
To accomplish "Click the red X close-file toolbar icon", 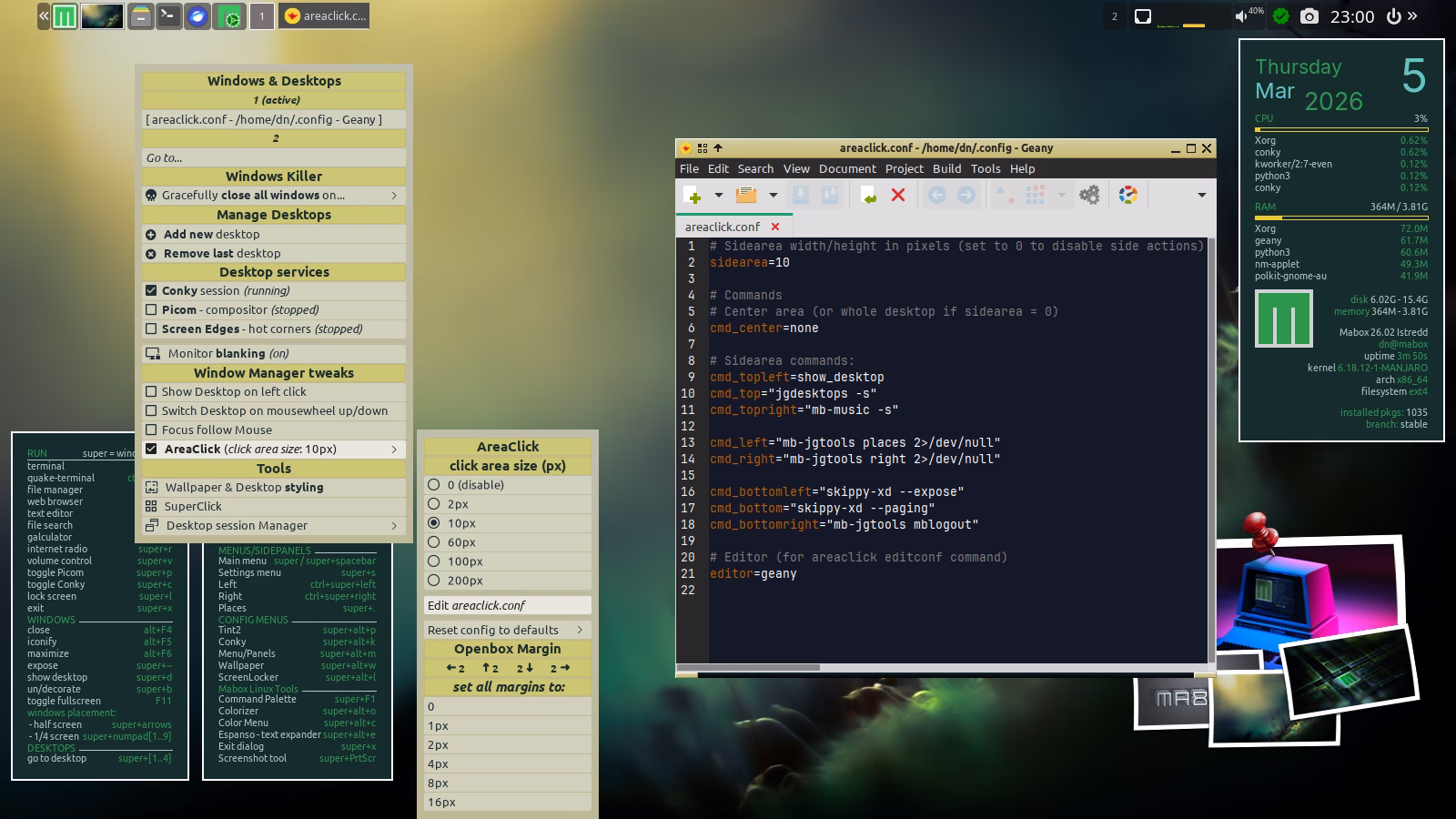I will coord(898,195).
